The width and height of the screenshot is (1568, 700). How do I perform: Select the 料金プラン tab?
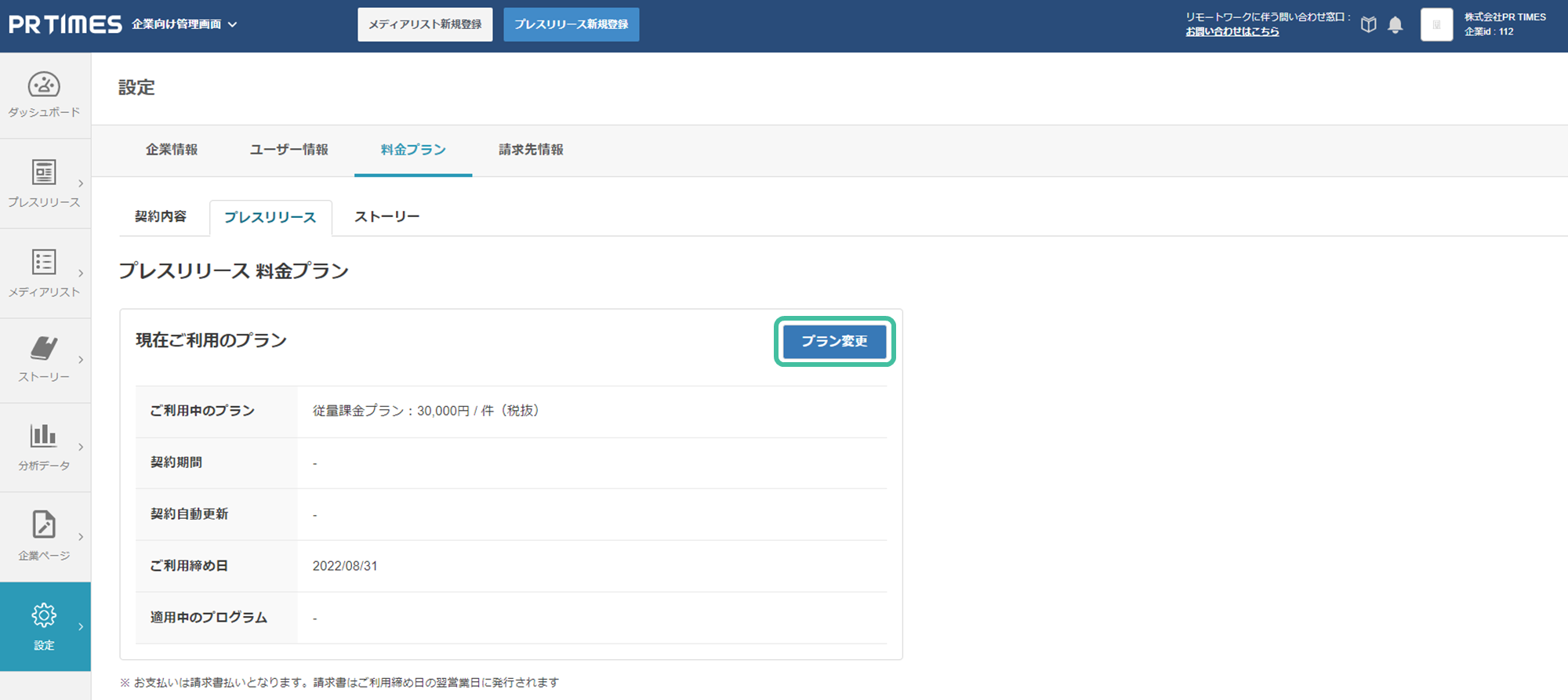point(413,150)
